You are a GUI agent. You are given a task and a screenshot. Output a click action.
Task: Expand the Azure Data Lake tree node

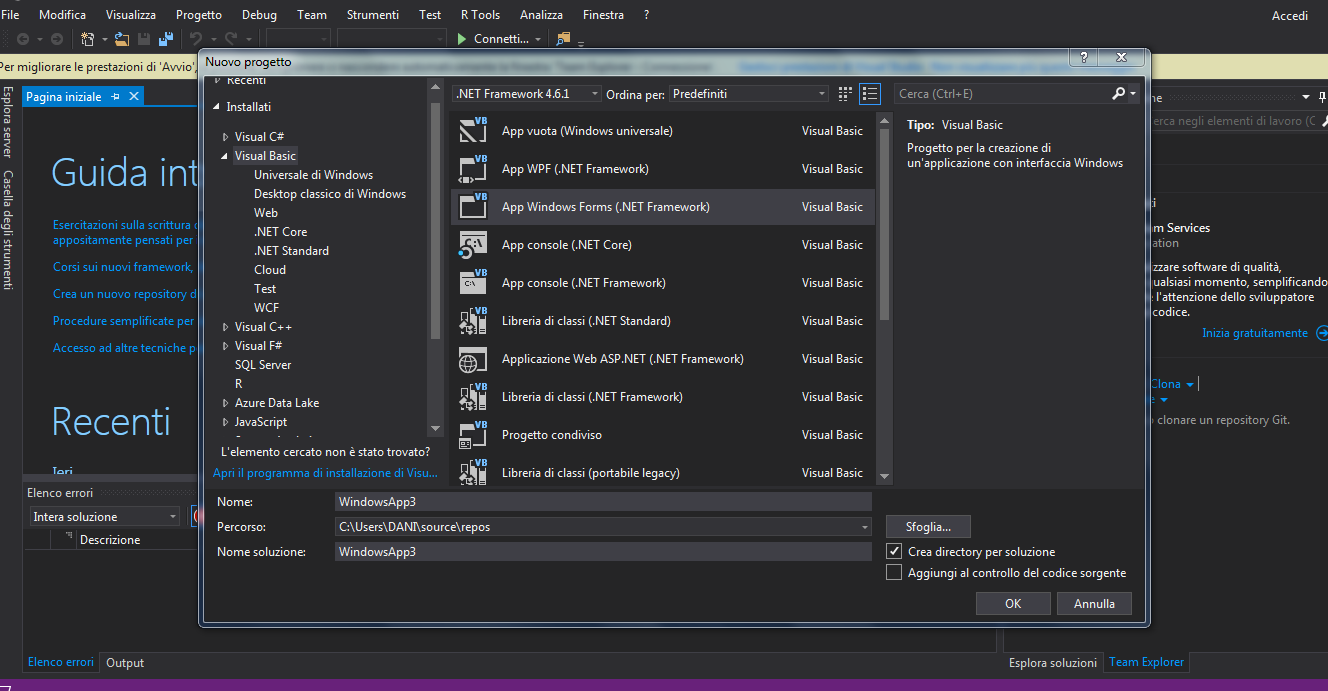tap(225, 403)
